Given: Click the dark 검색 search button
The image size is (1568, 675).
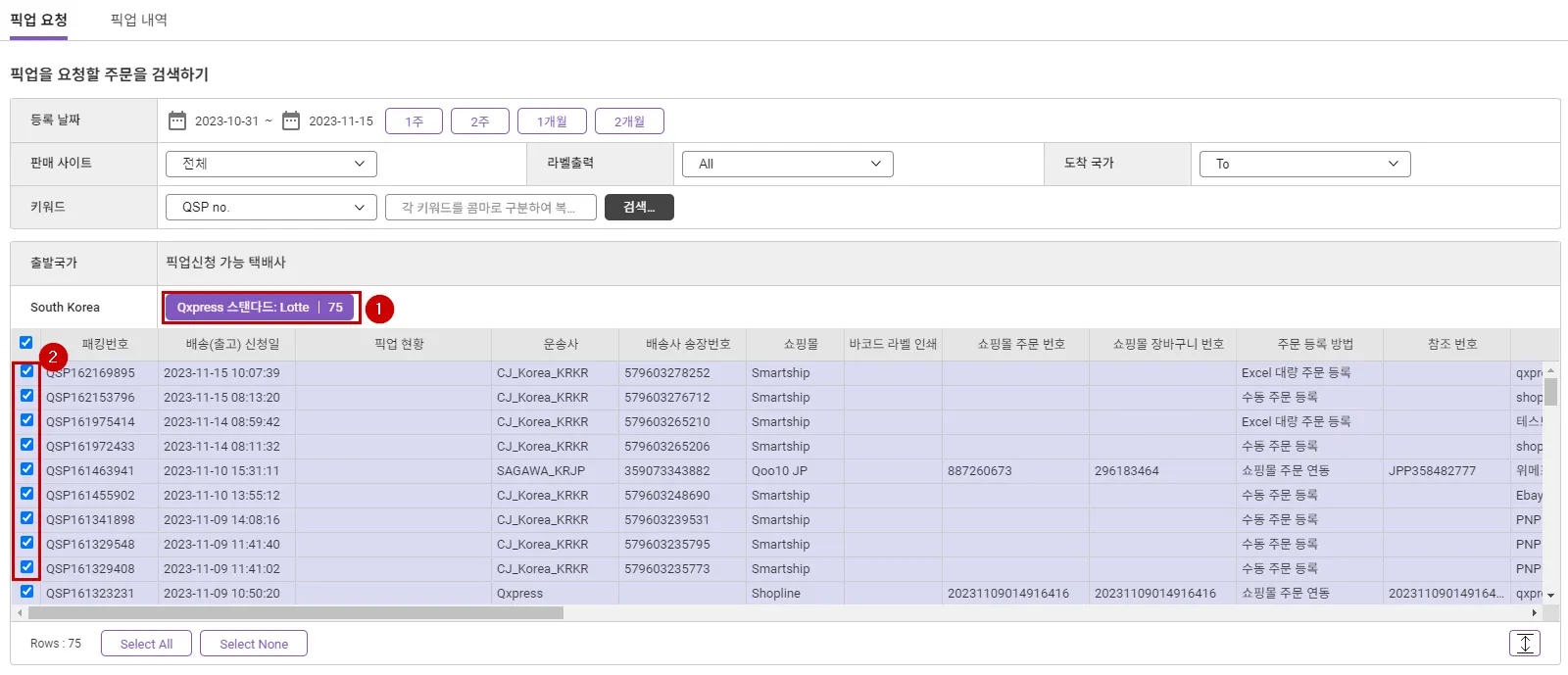Looking at the screenshot, I should click(x=639, y=207).
